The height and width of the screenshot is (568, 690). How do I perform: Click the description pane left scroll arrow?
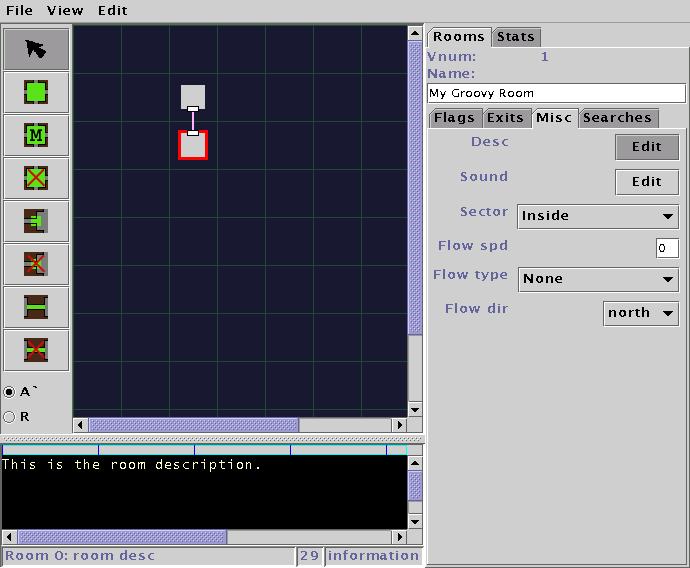(9, 537)
